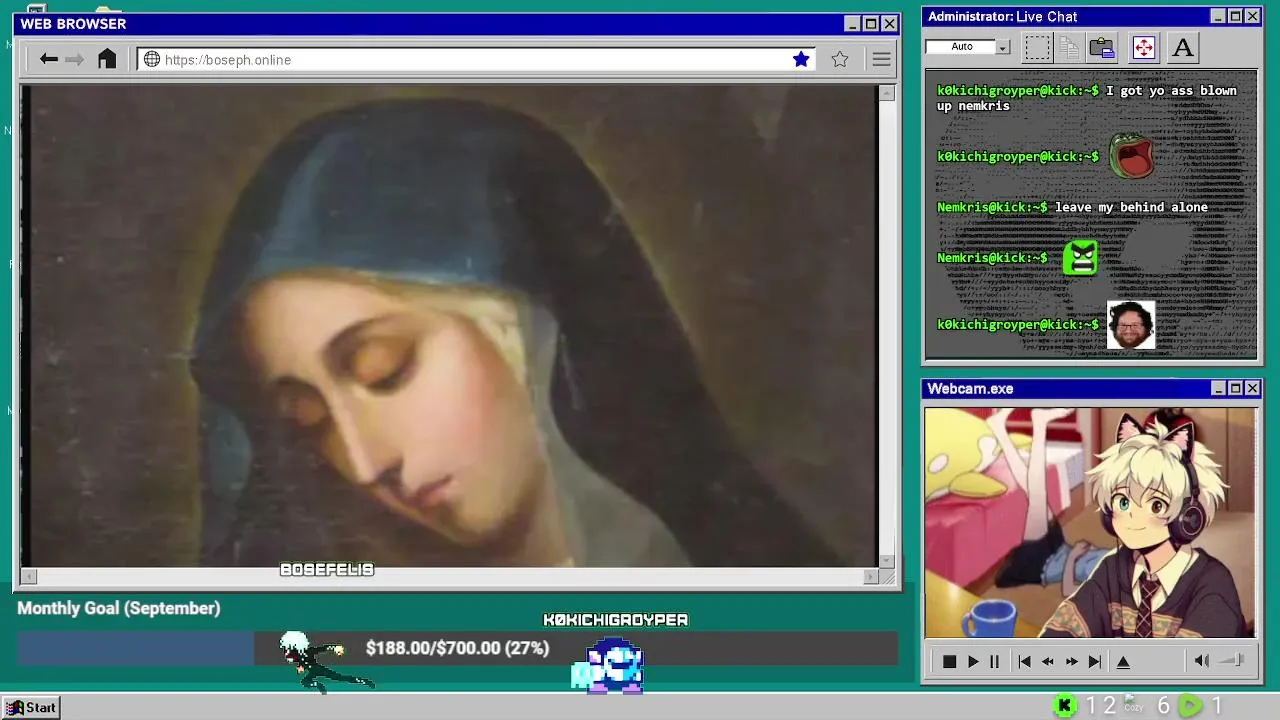Pause the Webcam.exe playback
Screen dimensions: 1280x720
tap(994, 661)
